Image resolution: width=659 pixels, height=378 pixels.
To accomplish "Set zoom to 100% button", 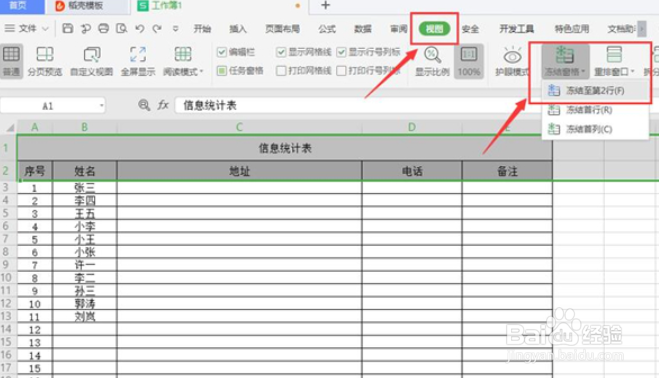I will click(469, 61).
